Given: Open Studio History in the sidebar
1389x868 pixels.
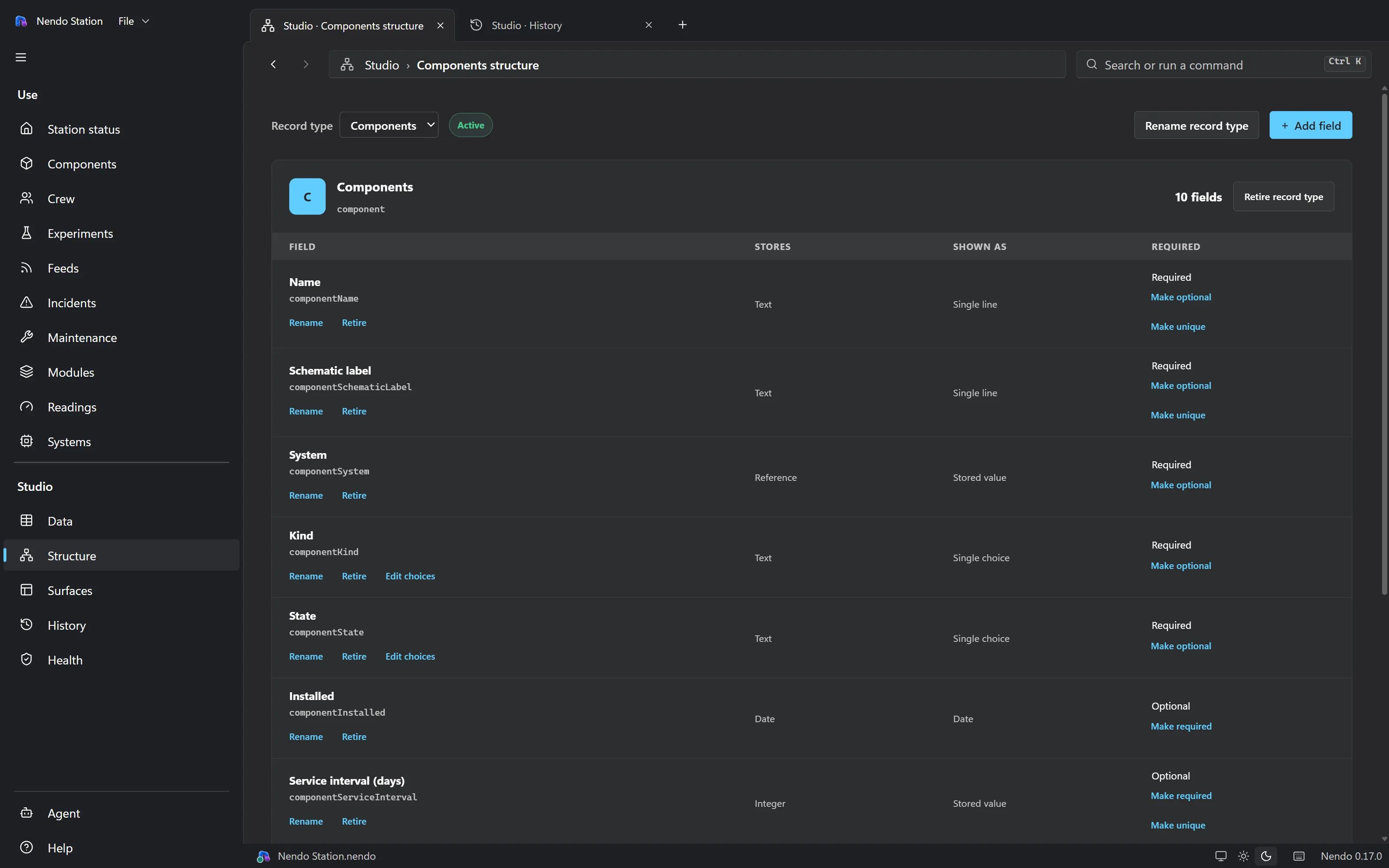Looking at the screenshot, I should (122, 625).
